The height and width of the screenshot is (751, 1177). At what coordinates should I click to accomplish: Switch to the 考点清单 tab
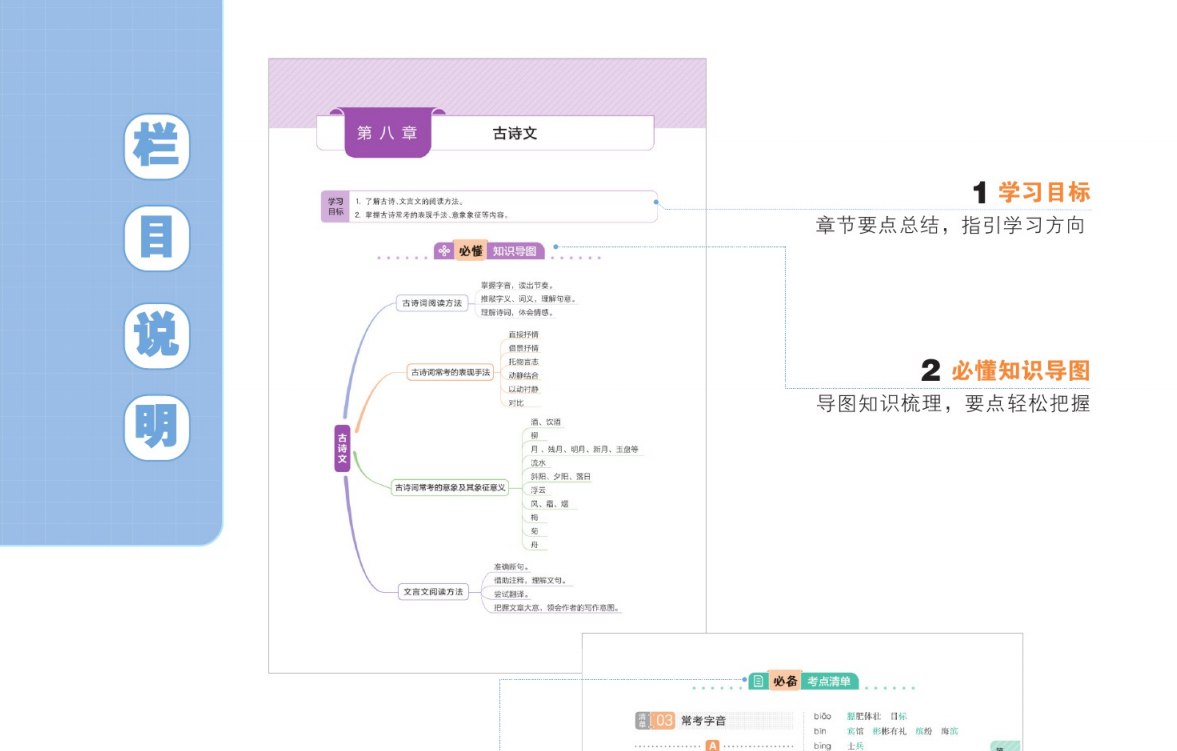tap(830, 682)
